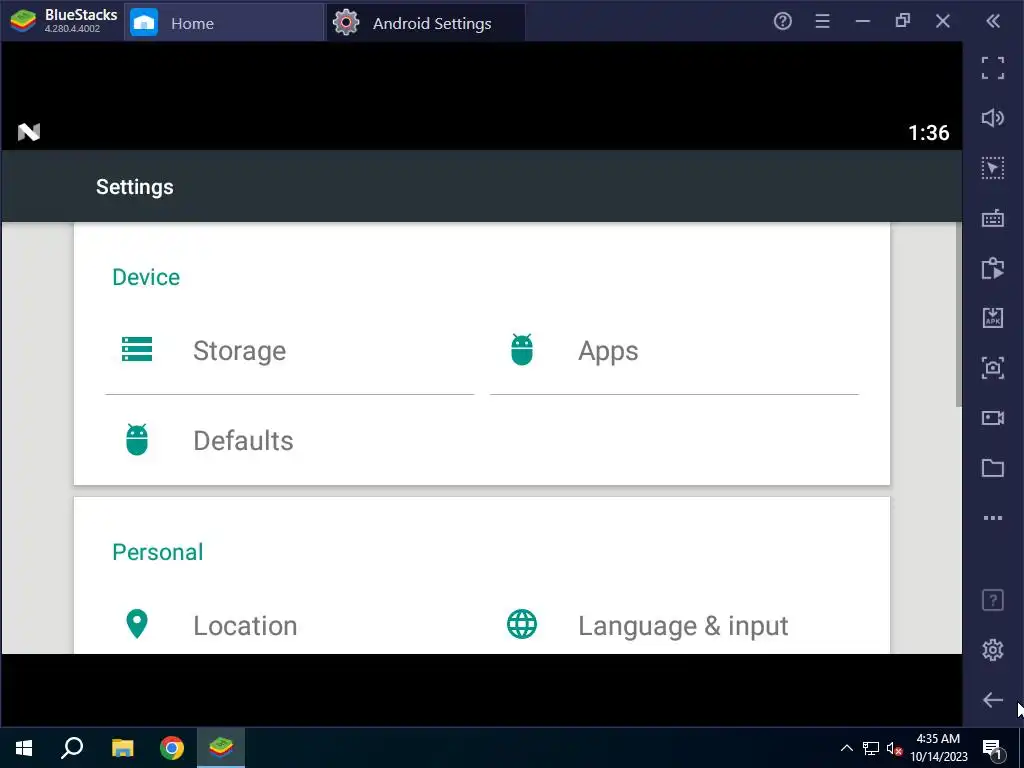Click the network tray icon
The width and height of the screenshot is (1024, 768).
pyautogui.click(x=871, y=748)
